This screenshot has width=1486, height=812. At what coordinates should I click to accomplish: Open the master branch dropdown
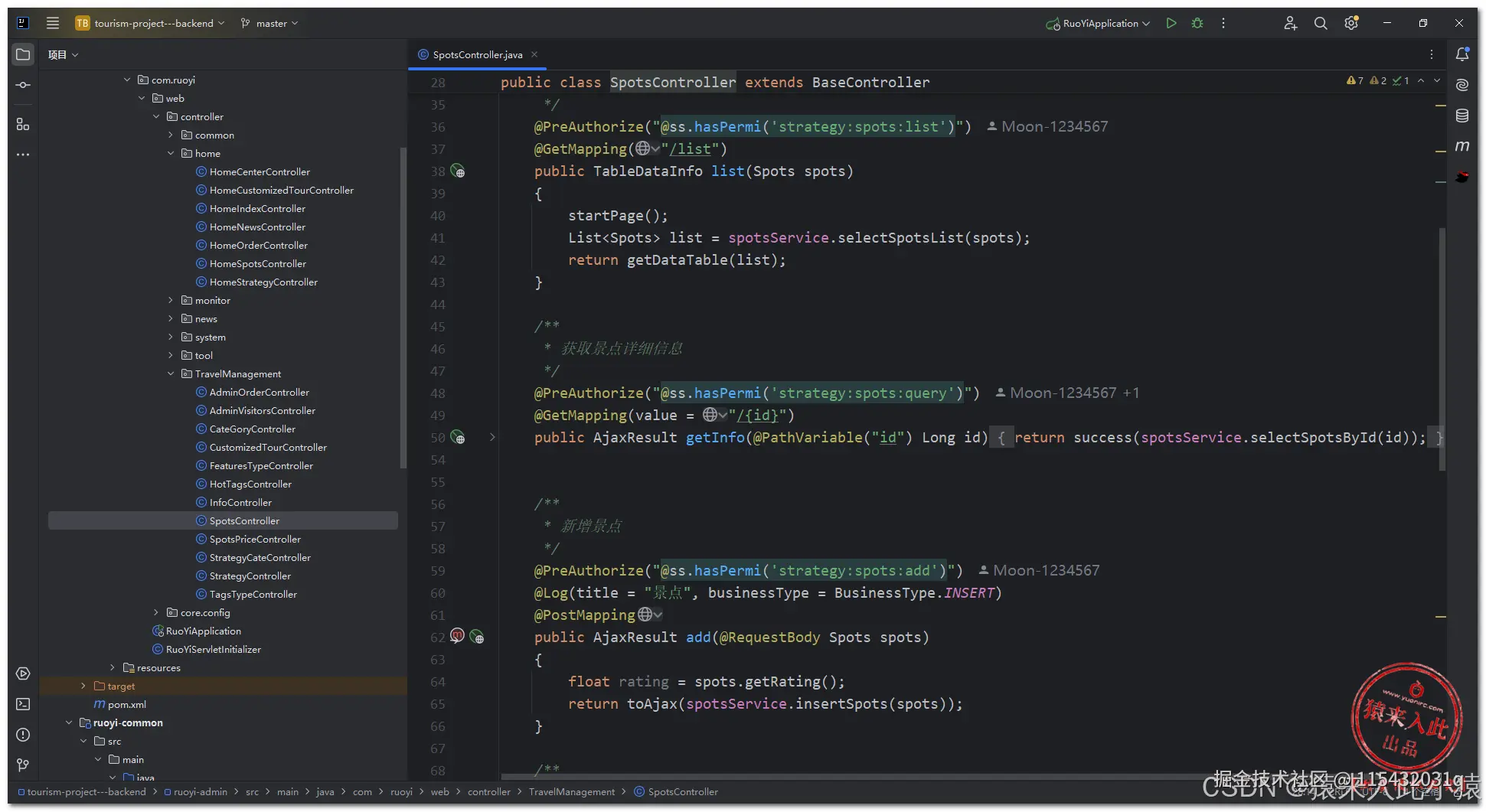(x=269, y=23)
